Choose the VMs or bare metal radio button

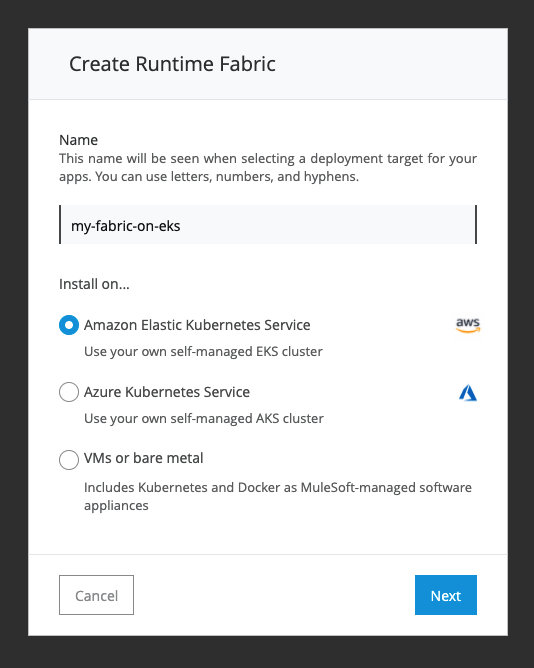click(69, 460)
